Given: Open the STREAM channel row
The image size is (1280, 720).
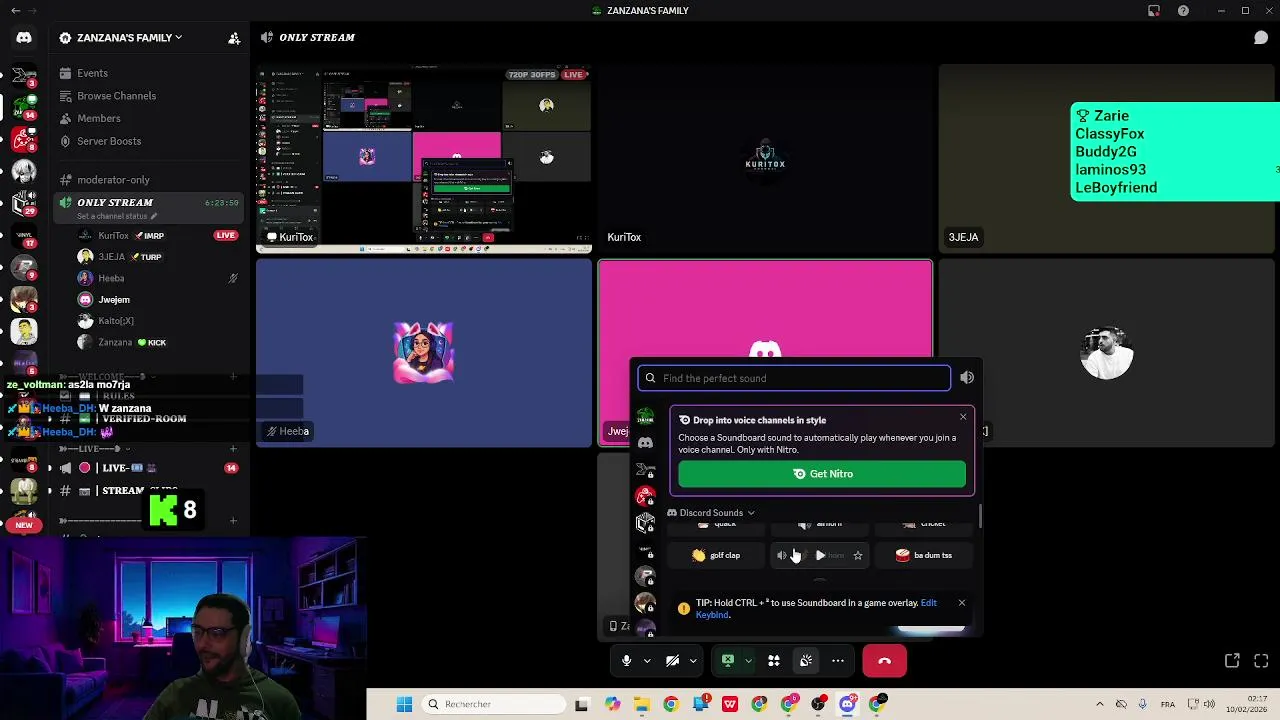Looking at the screenshot, I should point(148,491).
